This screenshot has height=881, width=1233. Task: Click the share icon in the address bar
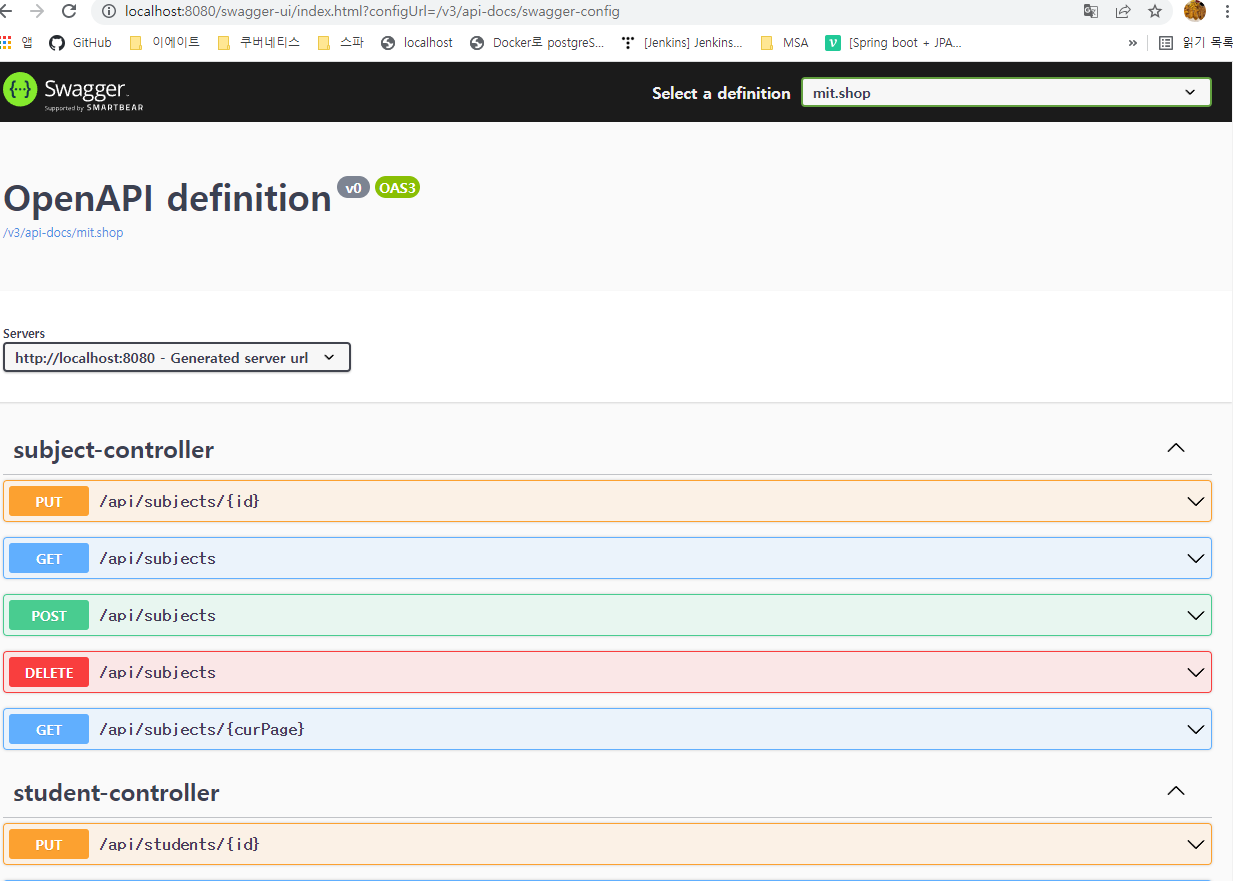click(x=1122, y=11)
